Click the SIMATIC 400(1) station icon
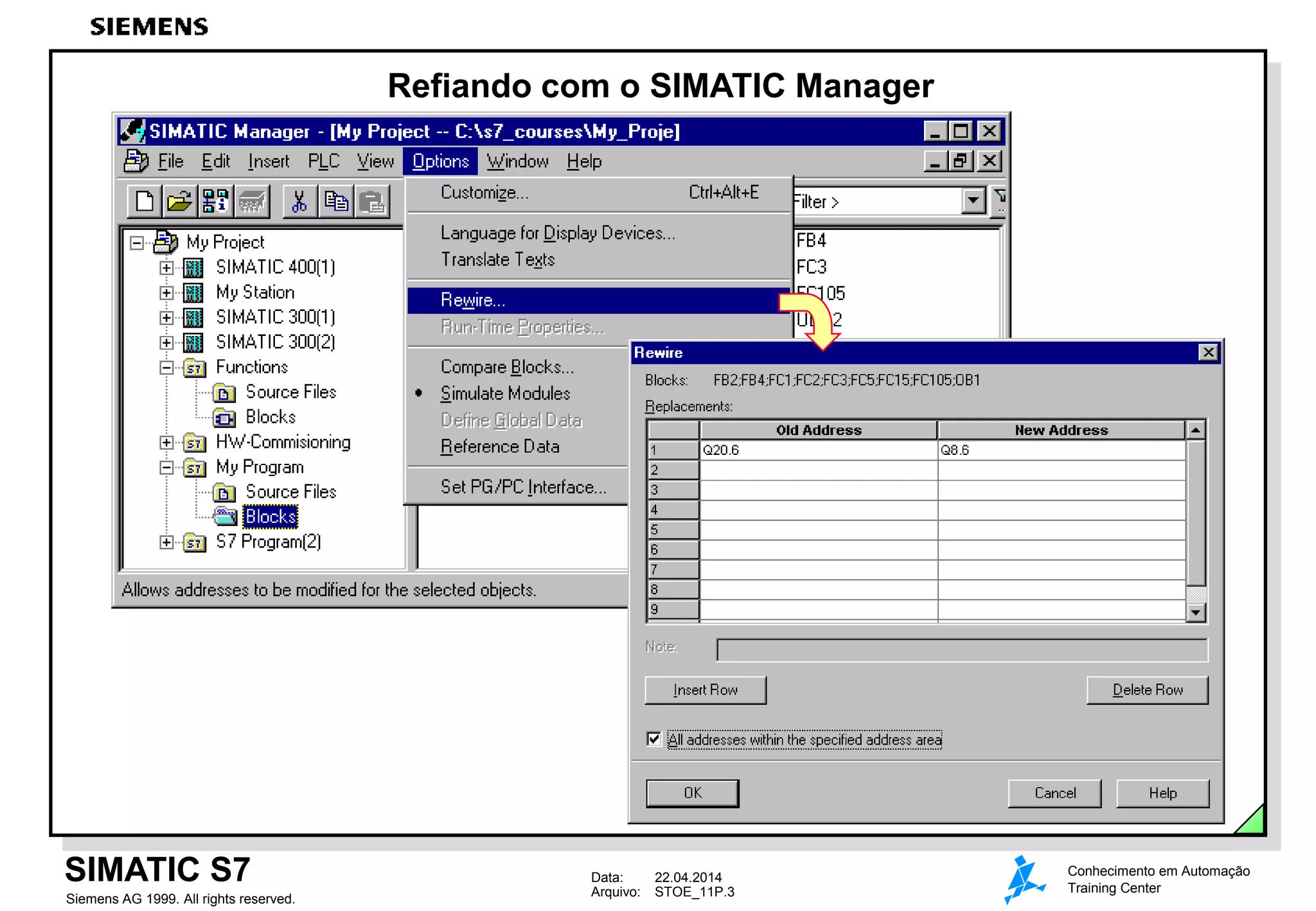This screenshot has width=1316, height=911. [193, 267]
